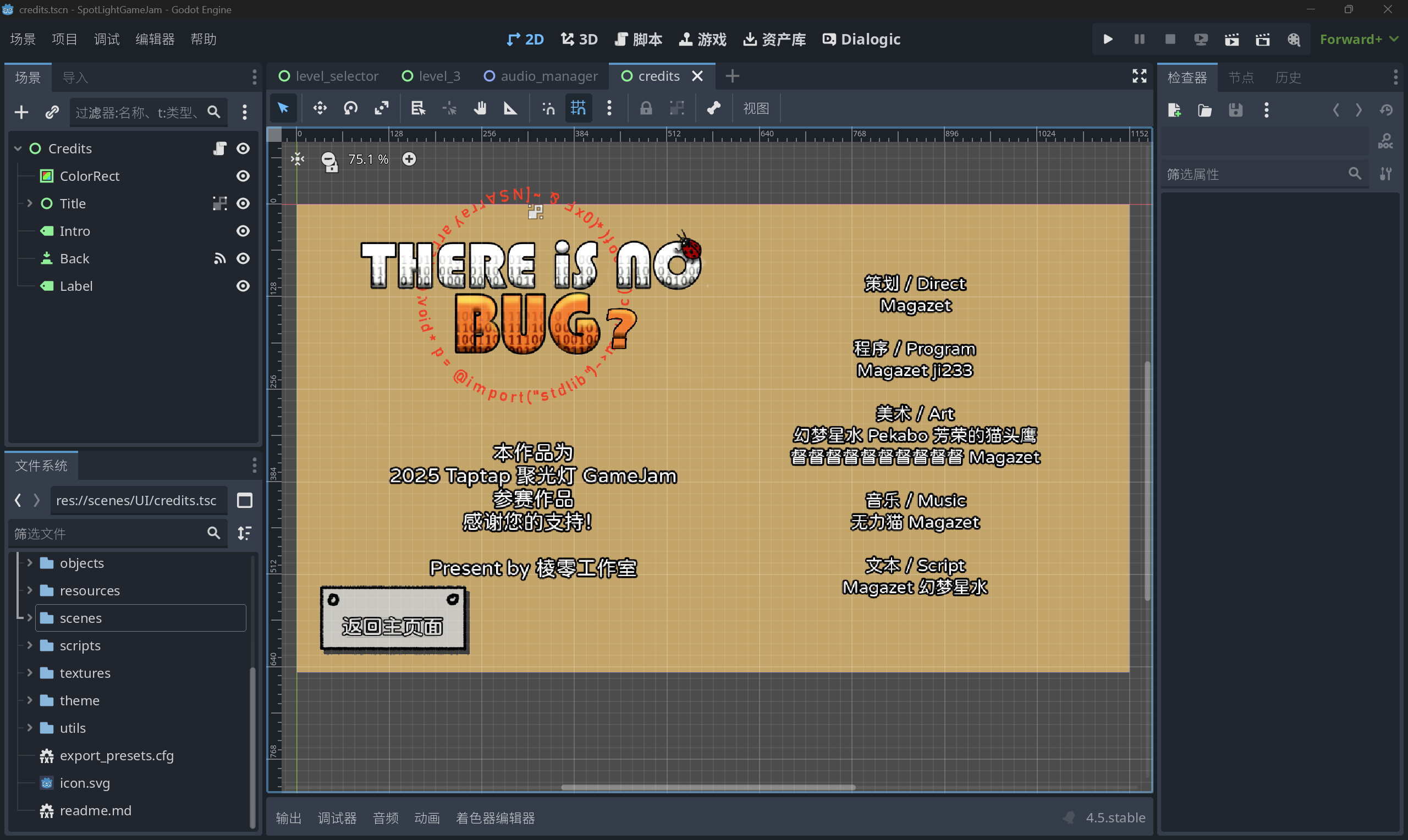This screenshot has width=1408, height=840.
Task: Hide the Label node
Action: click(x=243, y=286)
